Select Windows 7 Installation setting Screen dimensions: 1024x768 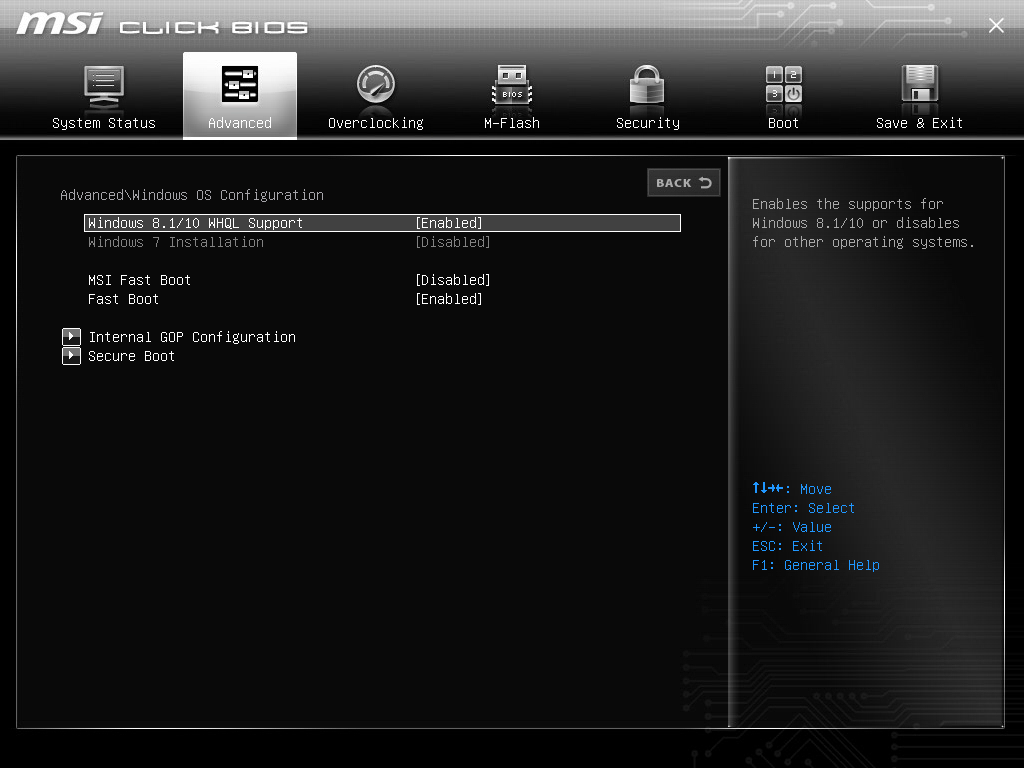coord(176,242)
